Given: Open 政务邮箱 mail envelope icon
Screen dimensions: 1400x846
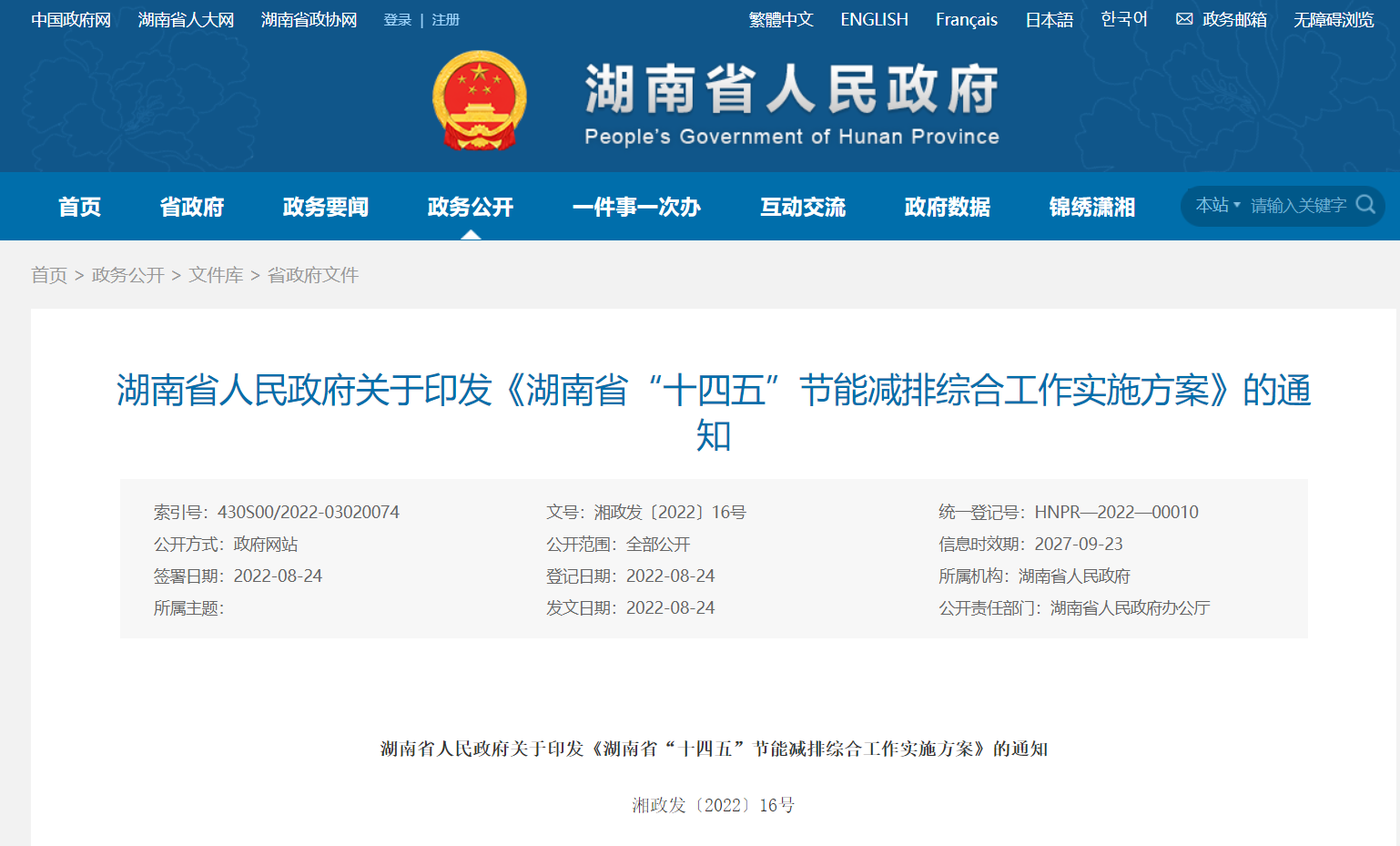Looking at the screenshot, I should [1183, 19].
